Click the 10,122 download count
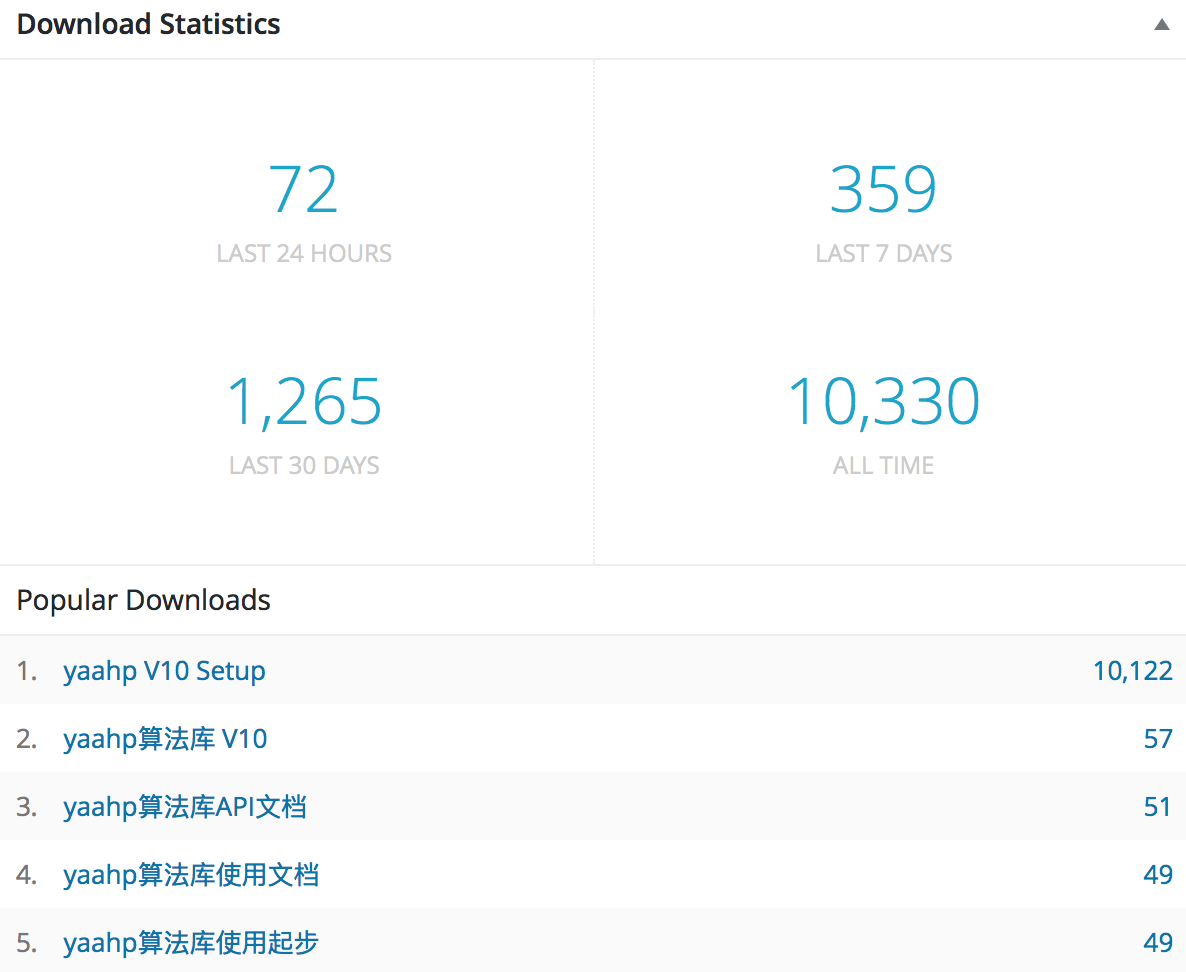1186x972 pixels. [1132, 671]
